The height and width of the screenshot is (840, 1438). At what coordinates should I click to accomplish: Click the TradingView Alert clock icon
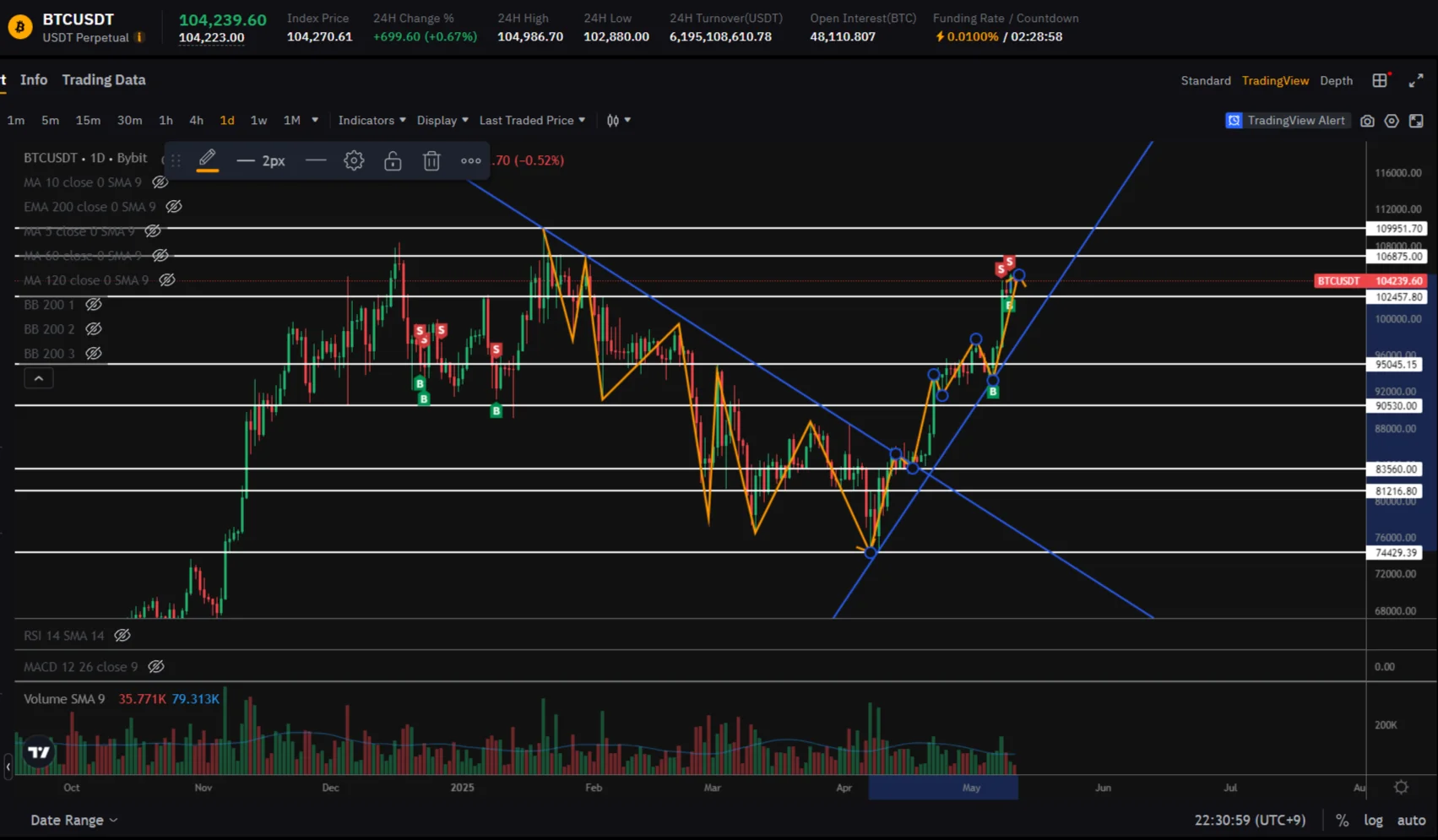tap(1234, 121)
